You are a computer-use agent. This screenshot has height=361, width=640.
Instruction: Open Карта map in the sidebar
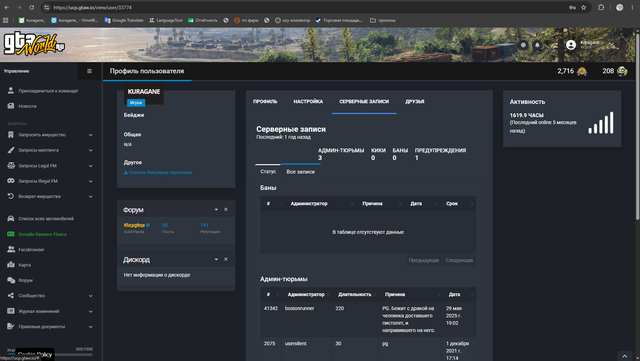coord(24,265)
